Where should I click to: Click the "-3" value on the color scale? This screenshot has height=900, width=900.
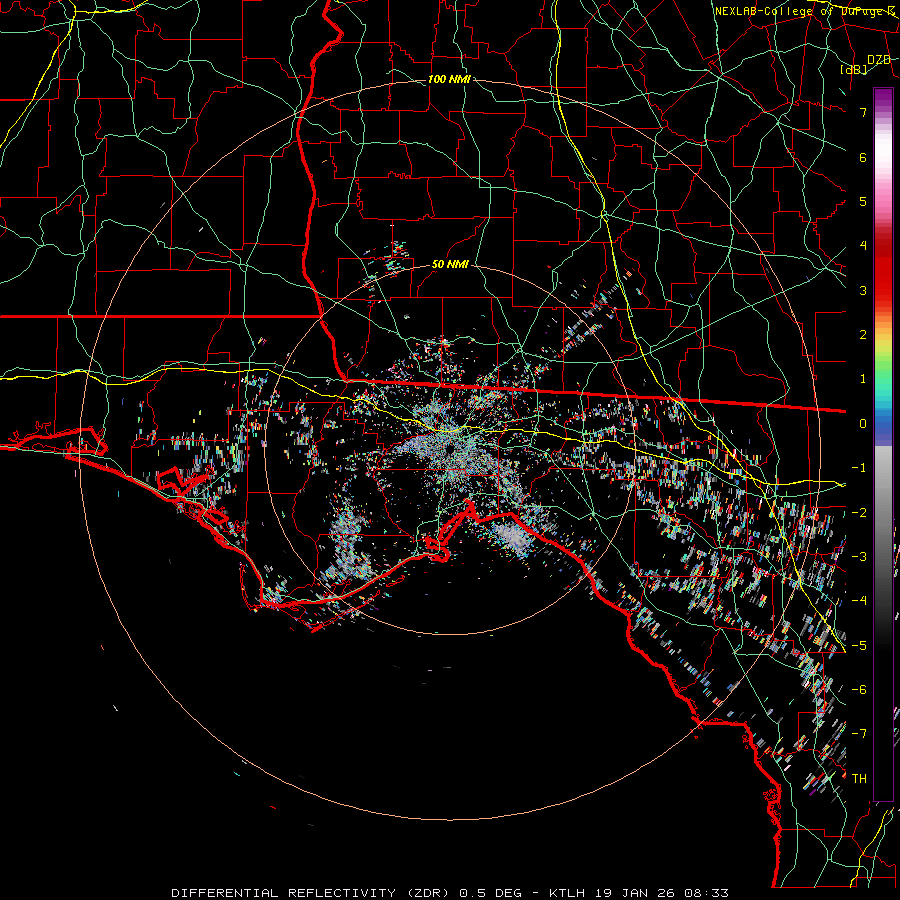coord(859,557)
